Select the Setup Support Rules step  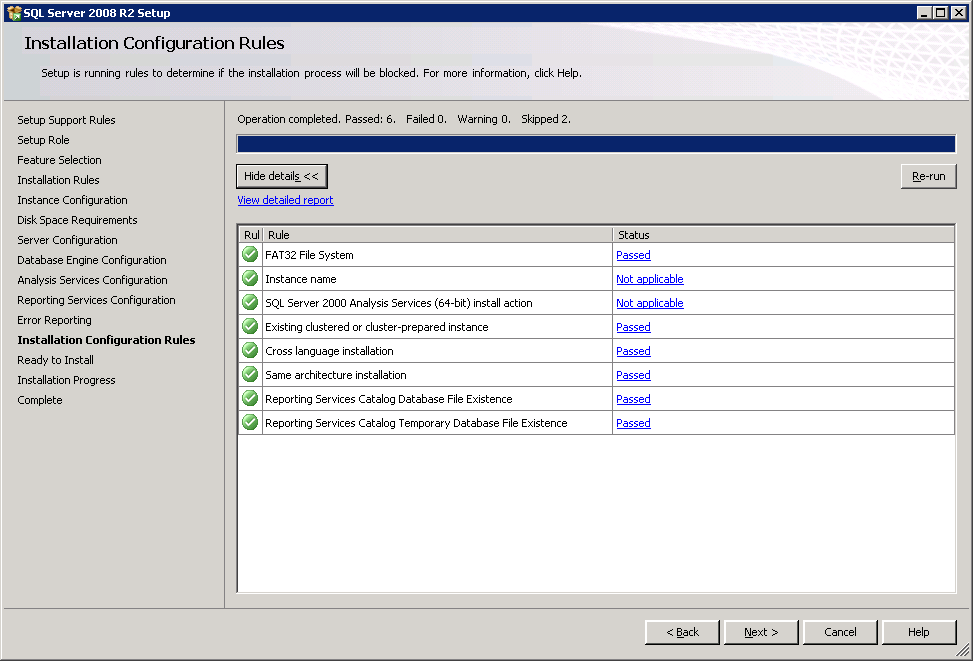point(66,120)
